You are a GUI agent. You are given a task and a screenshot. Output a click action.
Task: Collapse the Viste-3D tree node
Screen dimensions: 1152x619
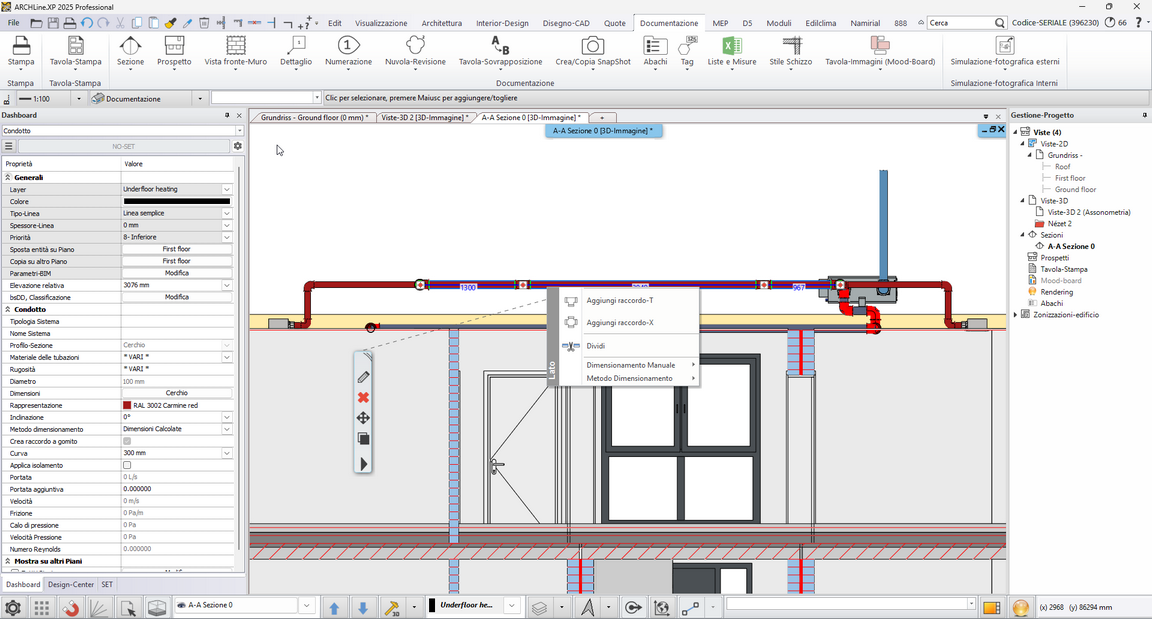[x=1022, y=200]
